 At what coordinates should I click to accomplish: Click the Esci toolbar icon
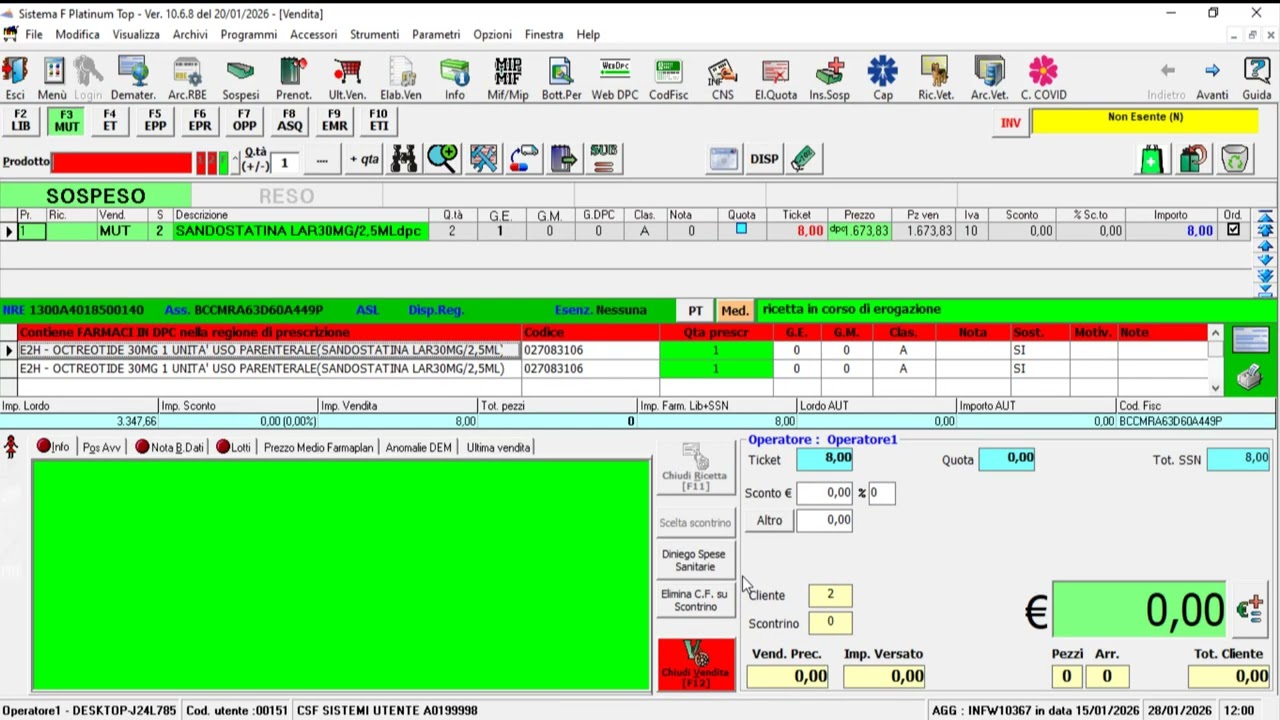coord(15,79)
